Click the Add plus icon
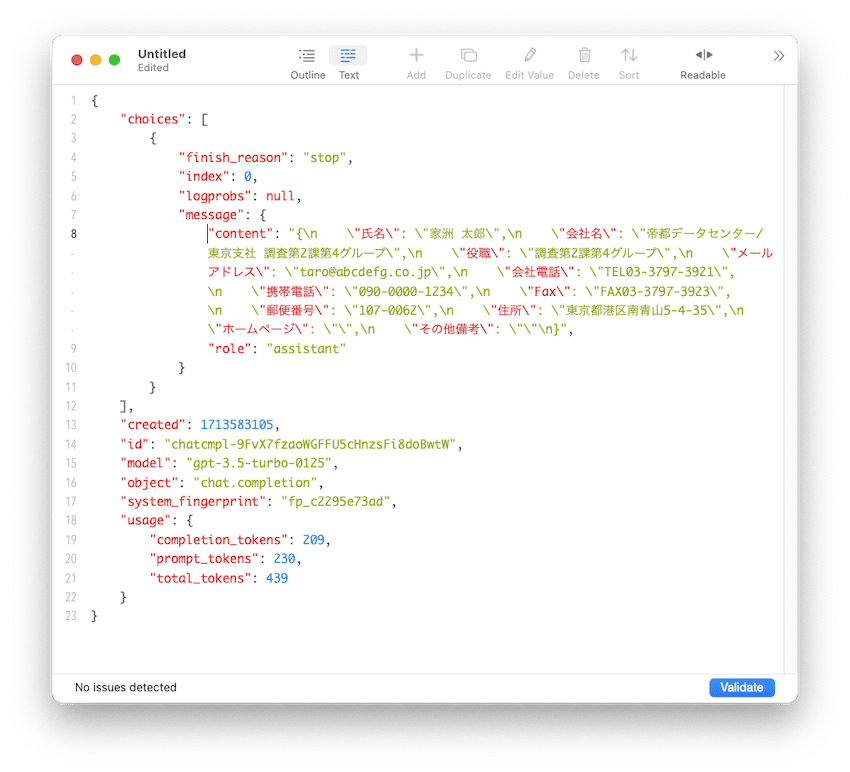Screen dimensions: 850x772 coord(416,55)
